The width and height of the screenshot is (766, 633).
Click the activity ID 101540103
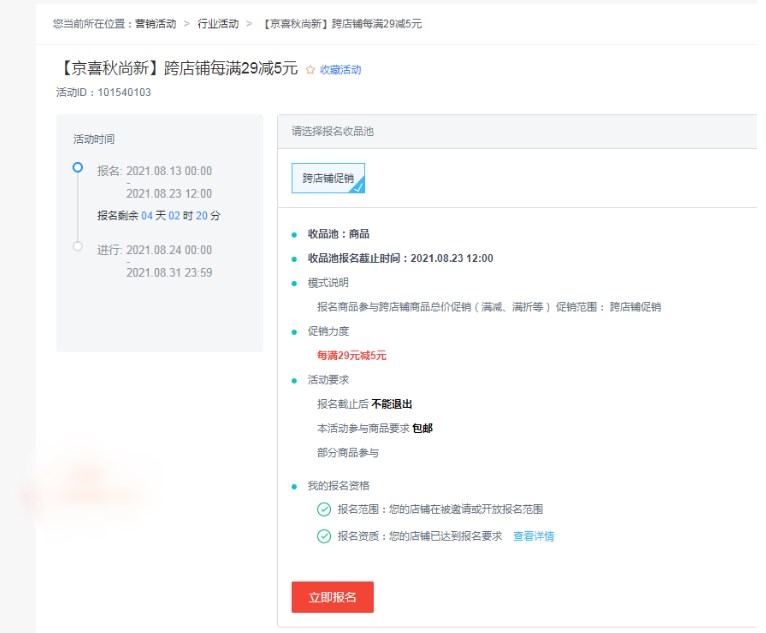pyautogui.click(x=124, y=92)
